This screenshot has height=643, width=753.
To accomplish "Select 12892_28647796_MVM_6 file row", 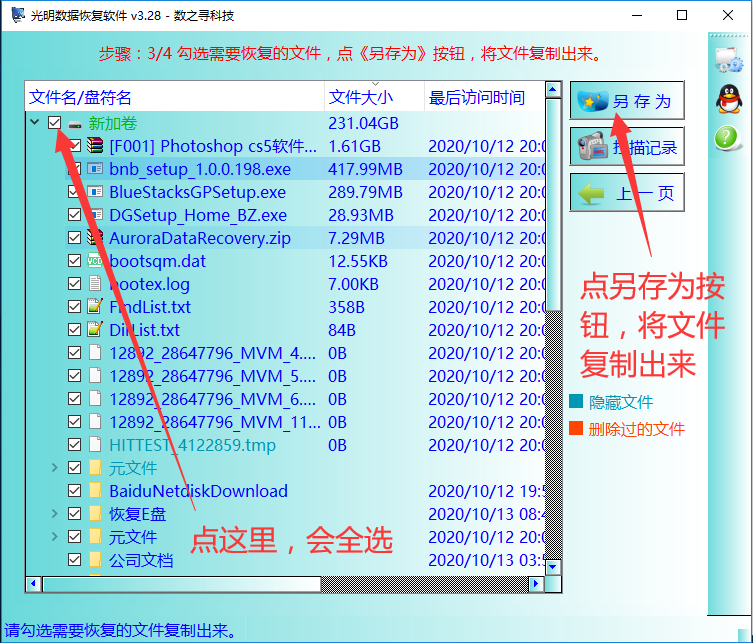I will [x=305, y=399].
